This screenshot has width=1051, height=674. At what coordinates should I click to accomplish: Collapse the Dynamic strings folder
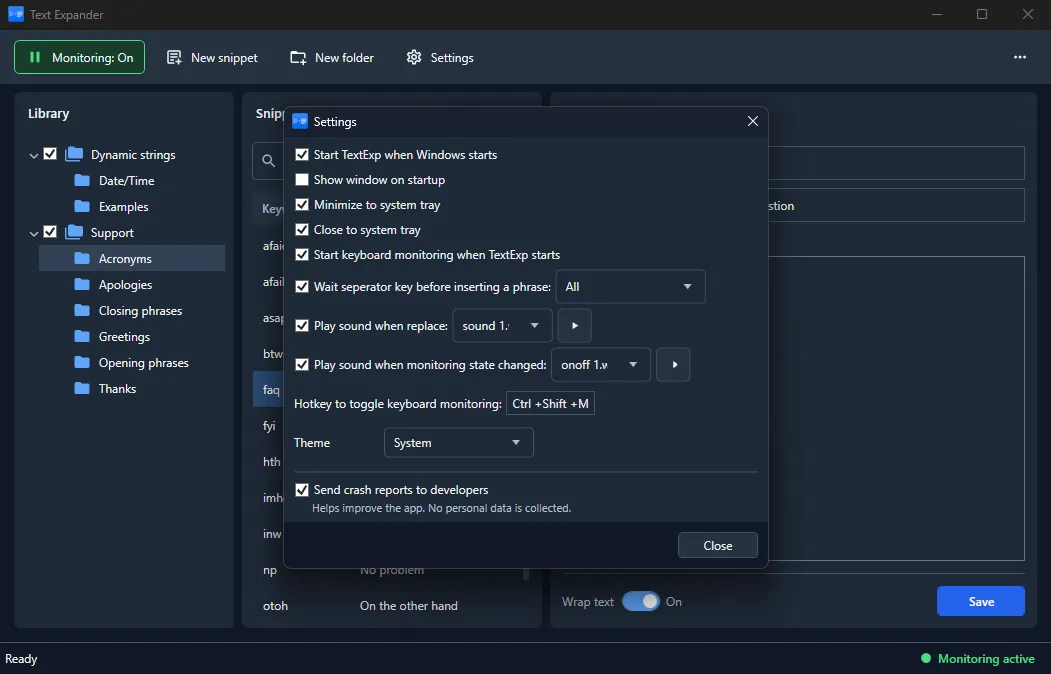pyautogui.click(x=34, y=155)
